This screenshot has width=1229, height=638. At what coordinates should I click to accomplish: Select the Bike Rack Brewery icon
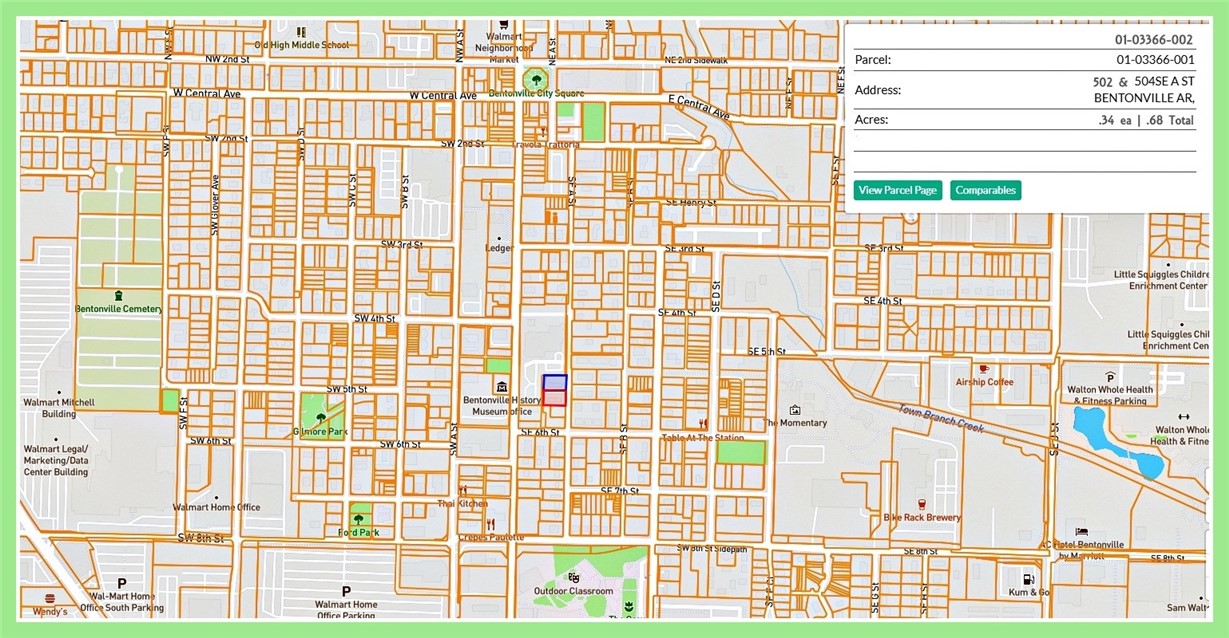click(x=921, y=503)
